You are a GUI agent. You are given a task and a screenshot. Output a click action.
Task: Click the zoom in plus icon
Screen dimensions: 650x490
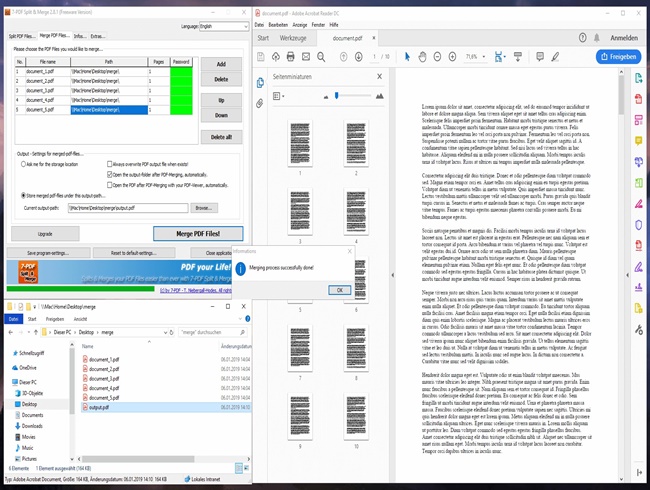point(452,57)
